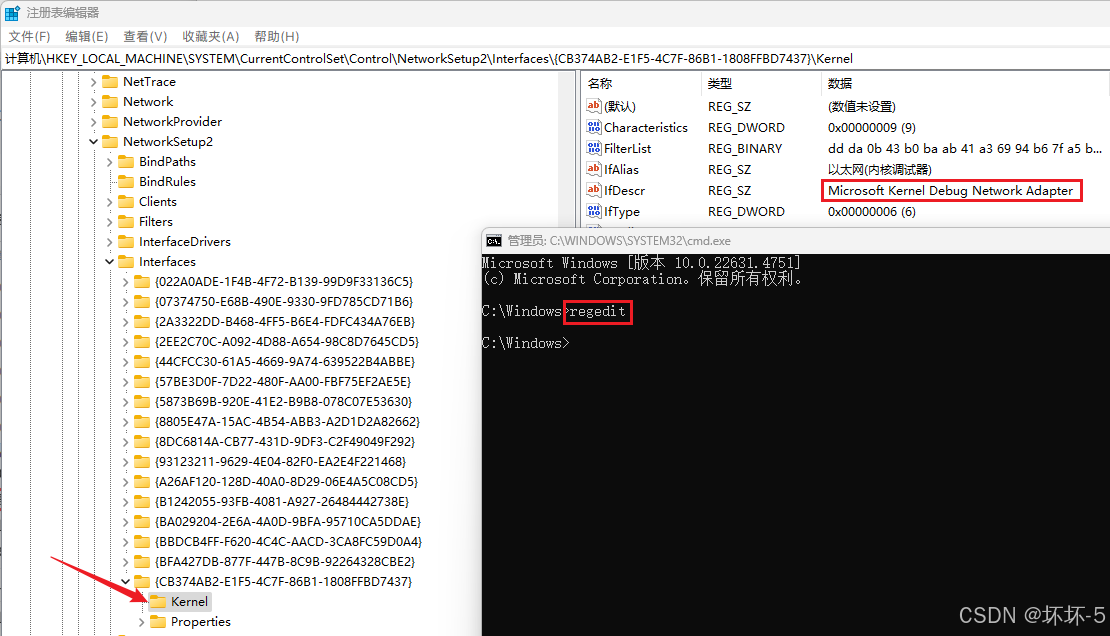Click folder icon of {BFA427DB-877F-447B-8C9B-92264328CBE2}
1110x636 pixels.
pyautogui.click(x=142, y=562)
